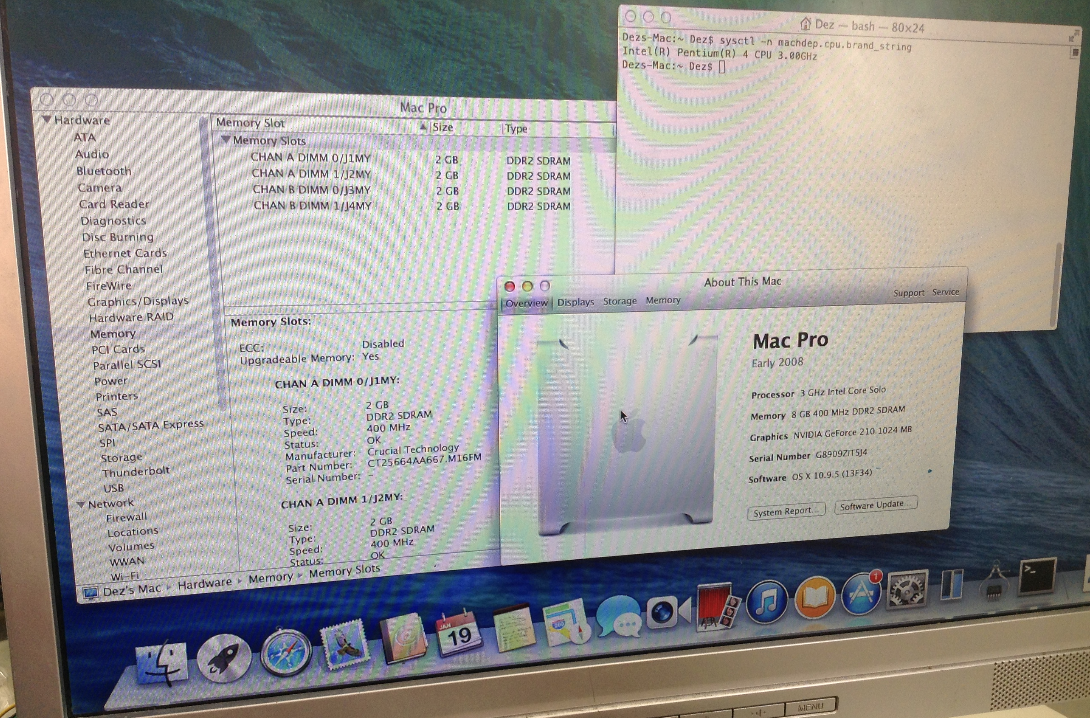
Task: Open Calendar icon showing 19
Action: click(458, 633)
